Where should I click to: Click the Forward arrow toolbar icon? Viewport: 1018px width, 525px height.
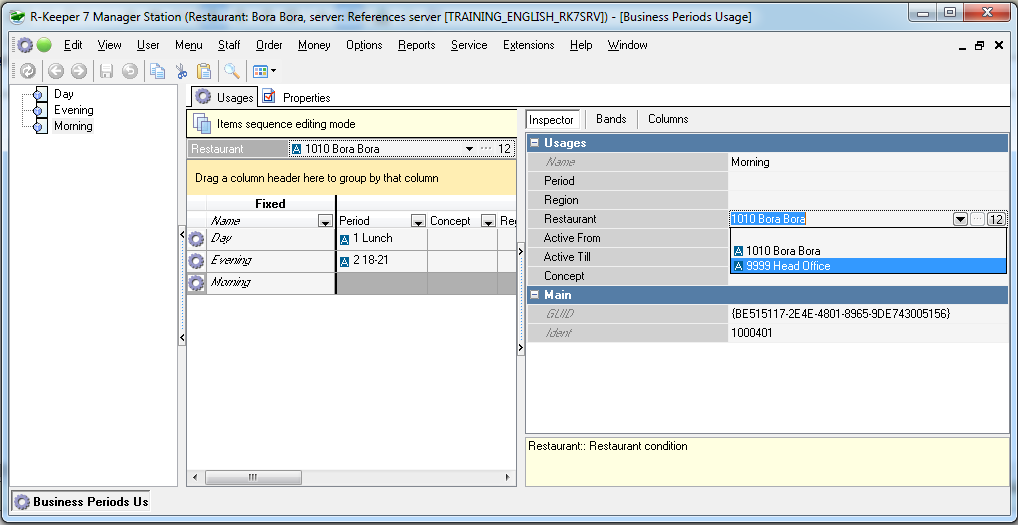pos(79,71)
